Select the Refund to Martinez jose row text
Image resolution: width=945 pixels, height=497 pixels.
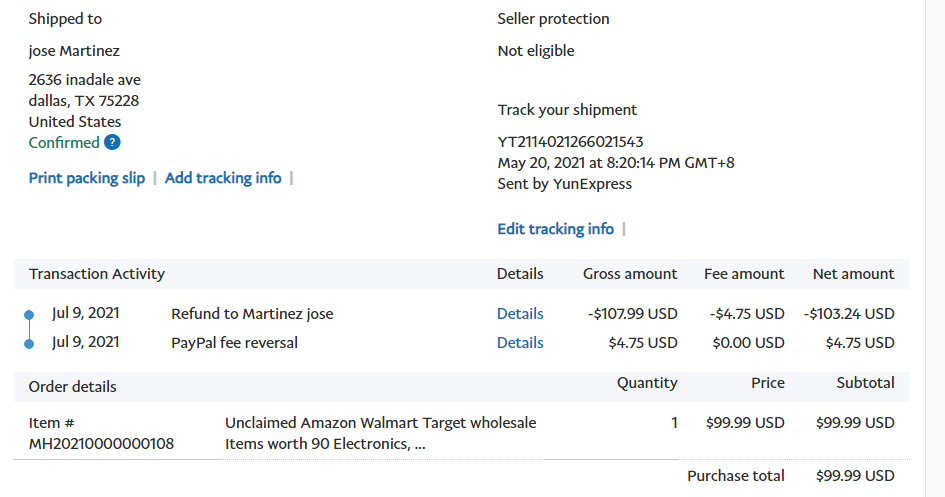point(252,314)
